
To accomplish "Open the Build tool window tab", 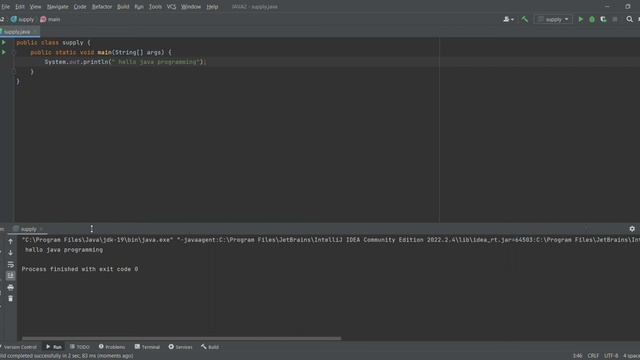I will [x=210, y=347].
